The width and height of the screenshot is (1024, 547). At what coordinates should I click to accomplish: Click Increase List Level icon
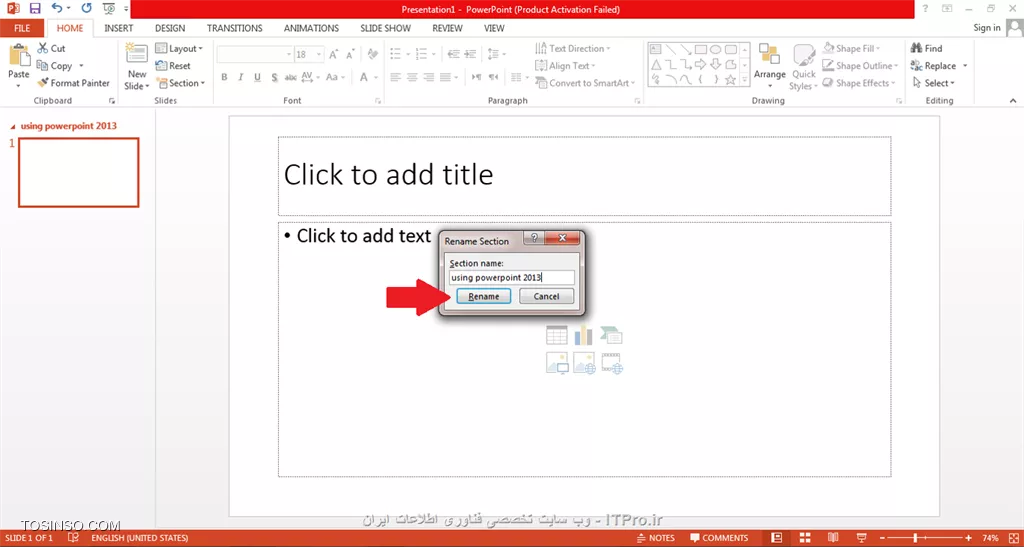click(471, 54)
